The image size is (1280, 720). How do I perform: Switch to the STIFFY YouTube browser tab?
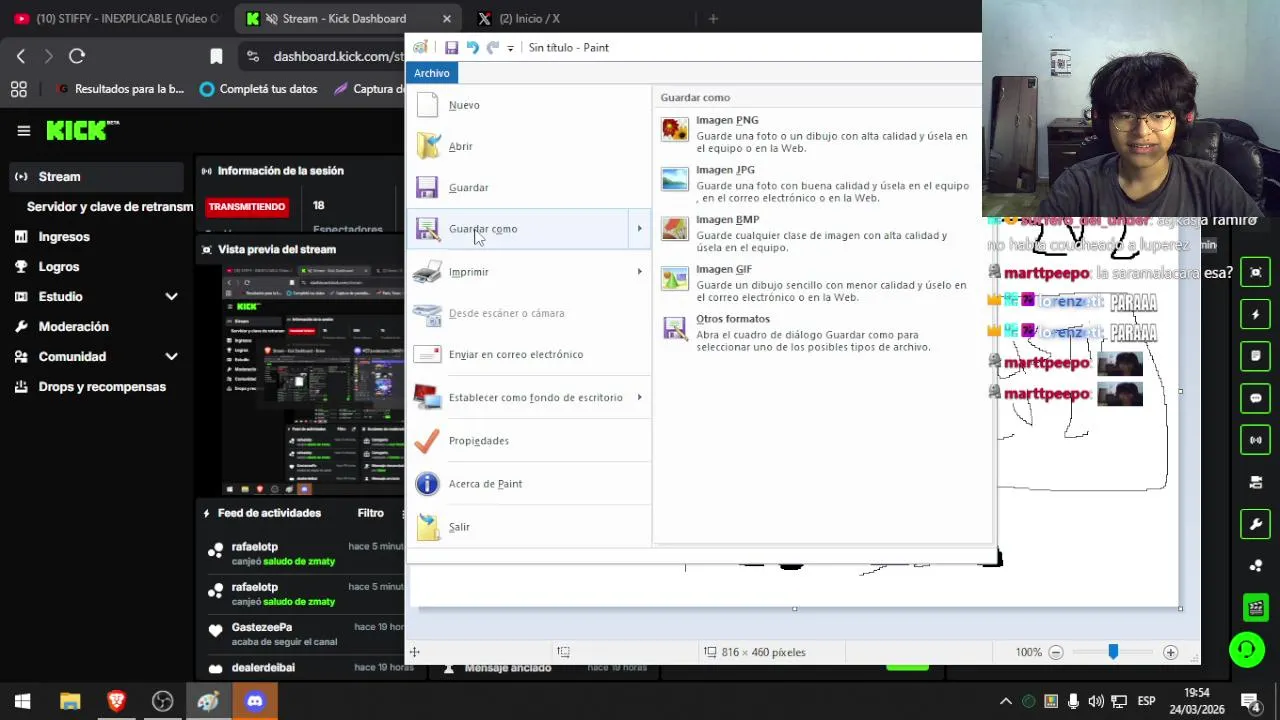117,18
